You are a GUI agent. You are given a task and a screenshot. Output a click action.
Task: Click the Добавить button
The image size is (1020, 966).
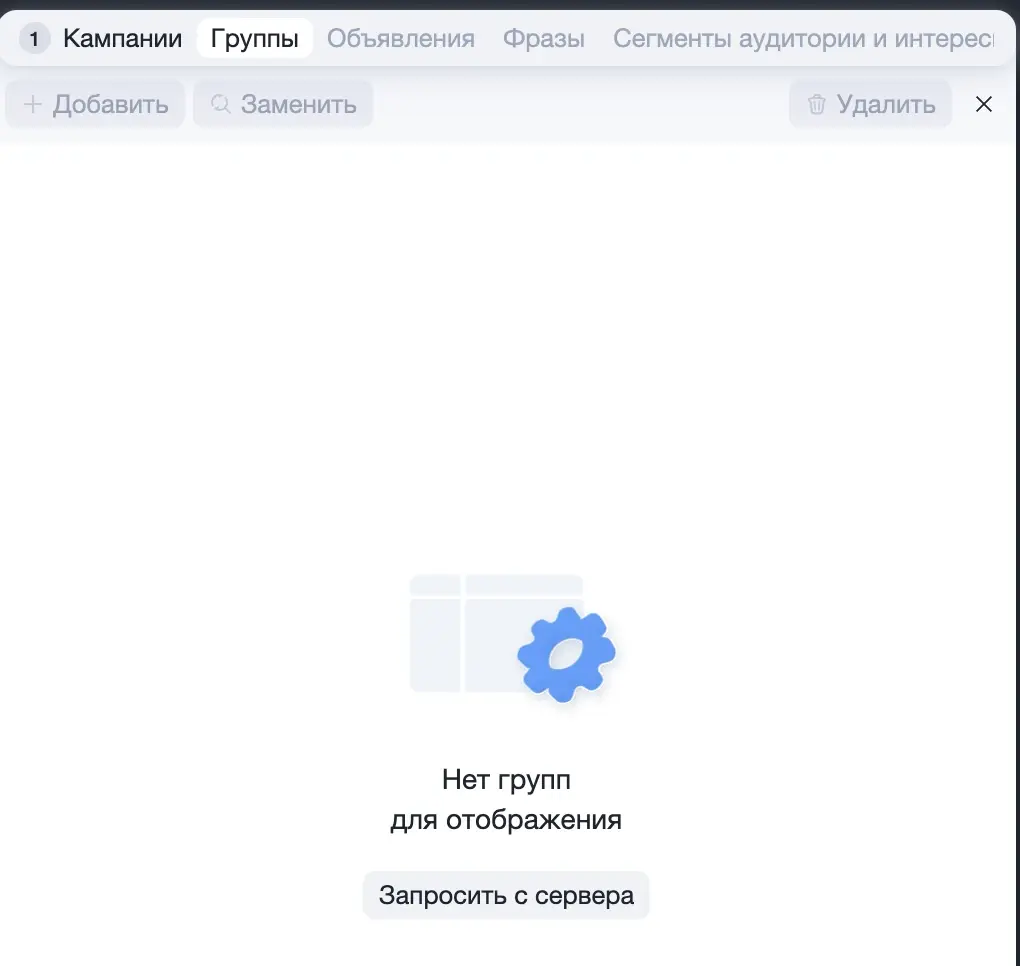[x=96, y=104]
